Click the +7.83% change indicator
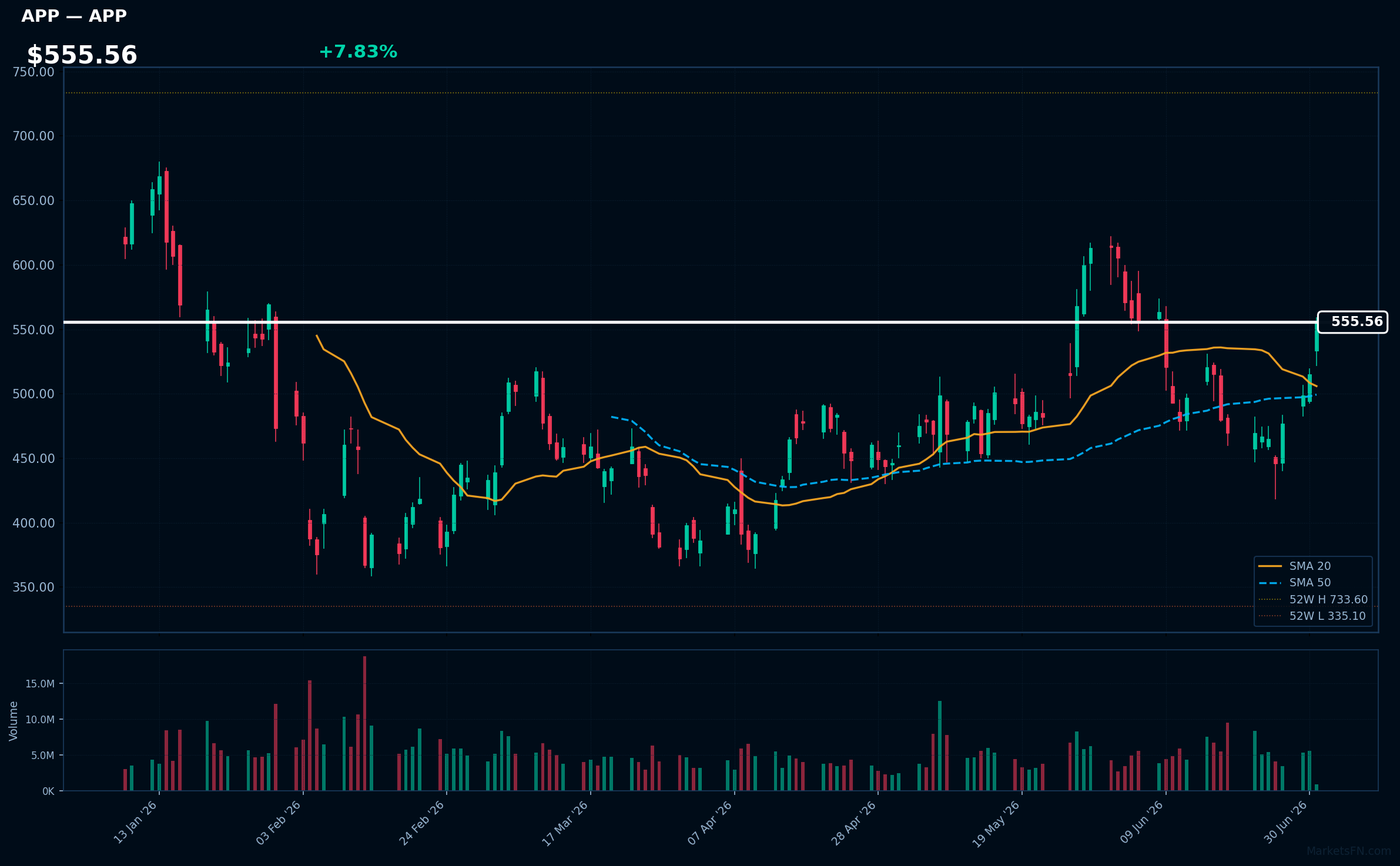Screen dimensions: 1400x866 coord(358,52)
